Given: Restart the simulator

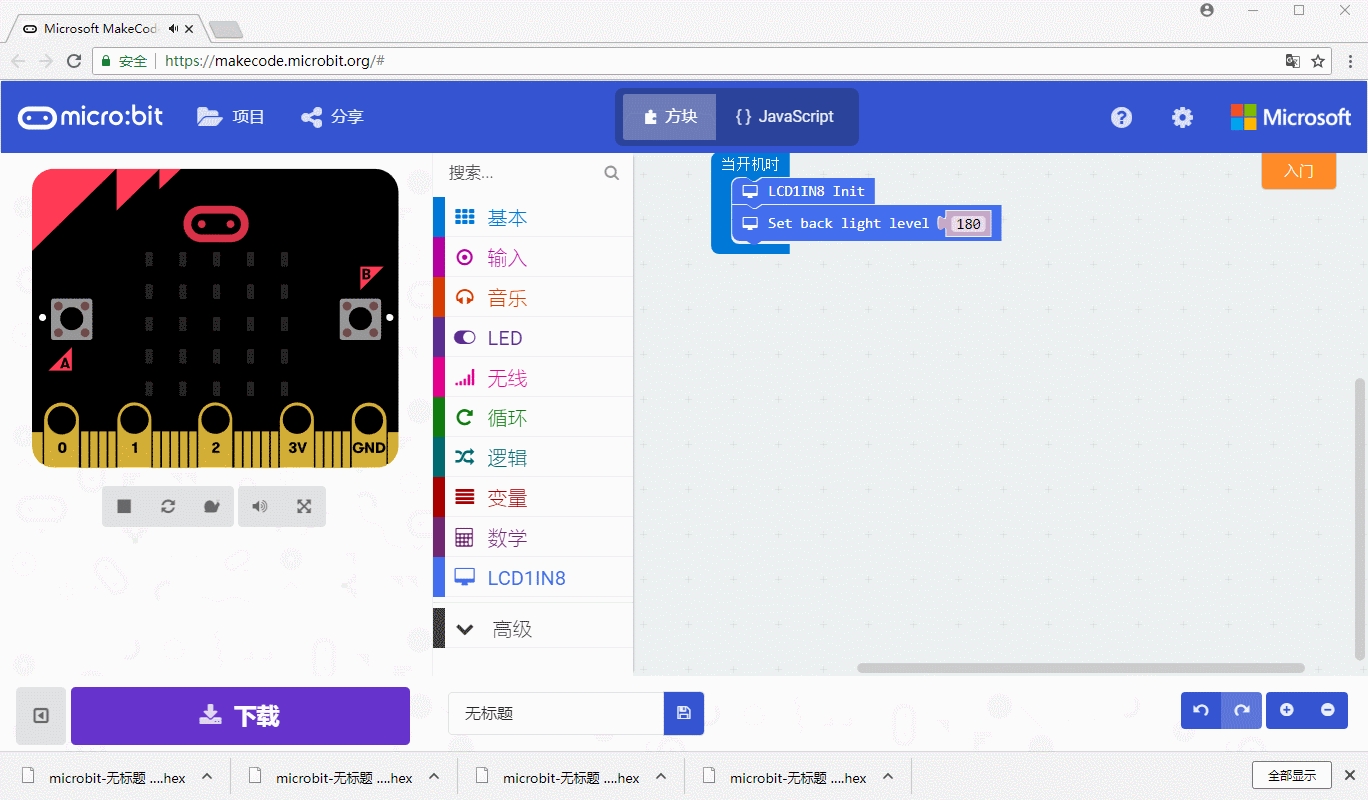Looking at the screenshot, I should tap(168, 507).
